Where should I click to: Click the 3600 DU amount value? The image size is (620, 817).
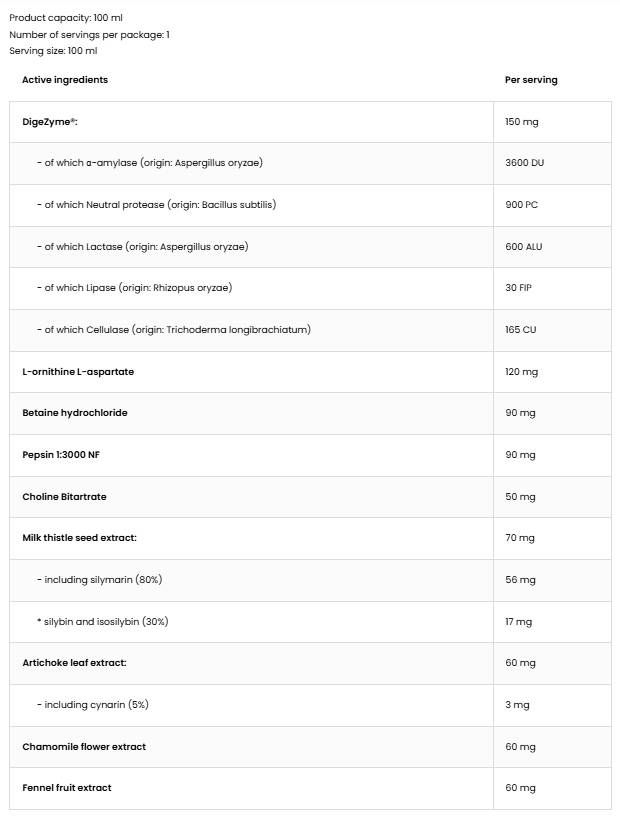coord(524,163)
